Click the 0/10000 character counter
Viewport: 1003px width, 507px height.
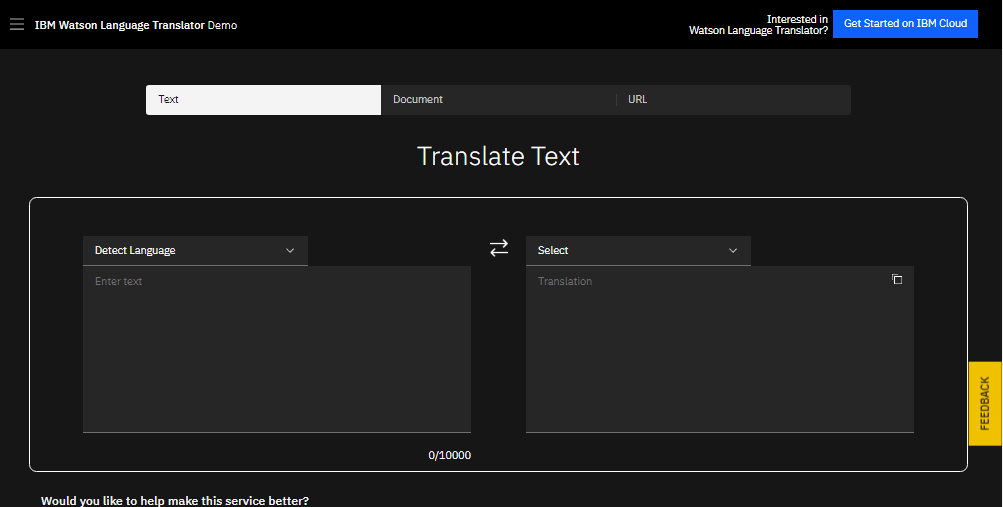click(x=450, y=455)
